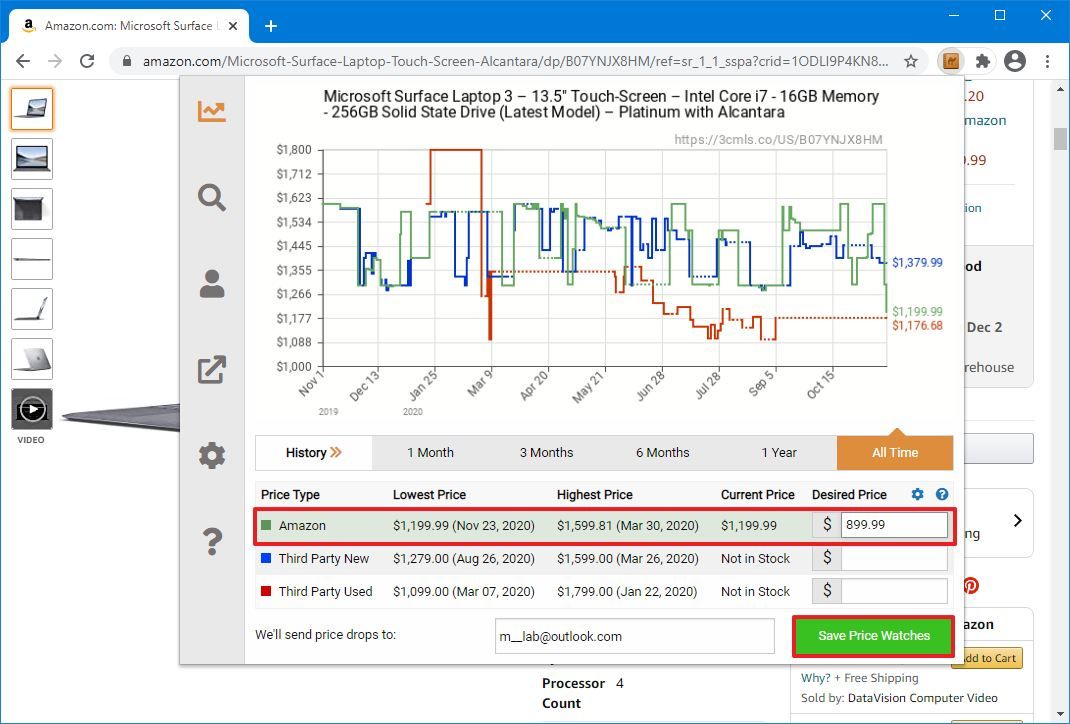Click the email address input field
The height and width of the screenshot is (724, 1070).
[634, 636]
